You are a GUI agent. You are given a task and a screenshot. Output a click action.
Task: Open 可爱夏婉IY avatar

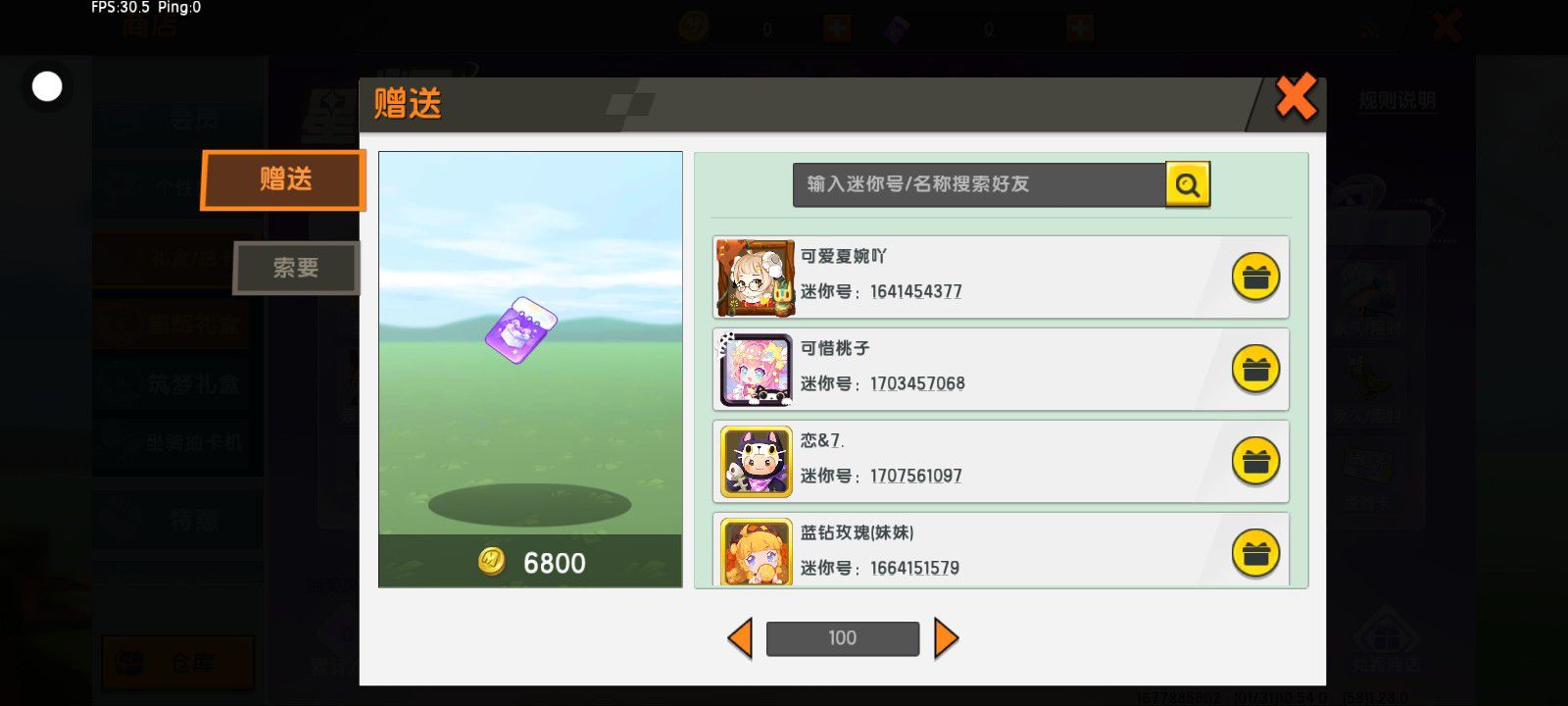tap(755, 277)
